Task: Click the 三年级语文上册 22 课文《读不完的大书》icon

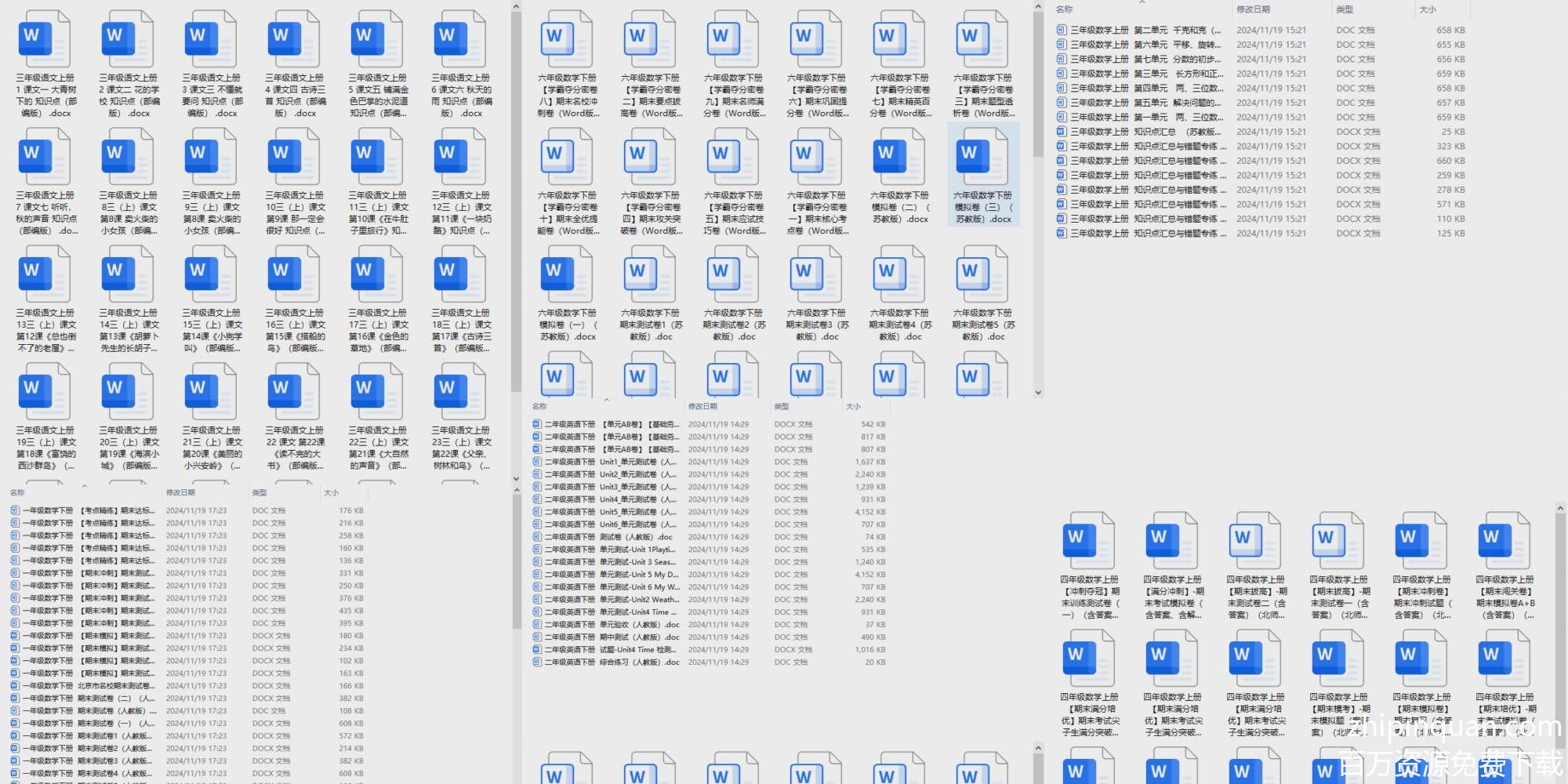Action: point(294,392)
